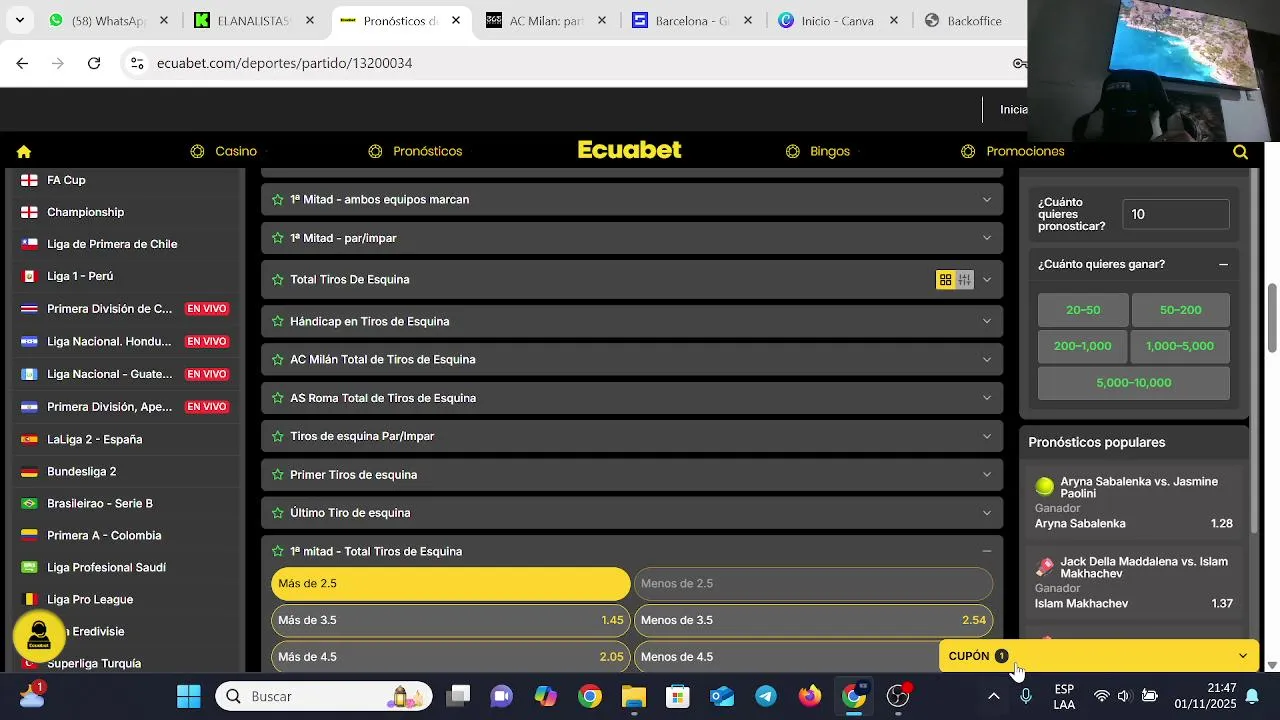Open File Explorer from the taskbar
The image size is (1280, 720).
click(634, 697)
